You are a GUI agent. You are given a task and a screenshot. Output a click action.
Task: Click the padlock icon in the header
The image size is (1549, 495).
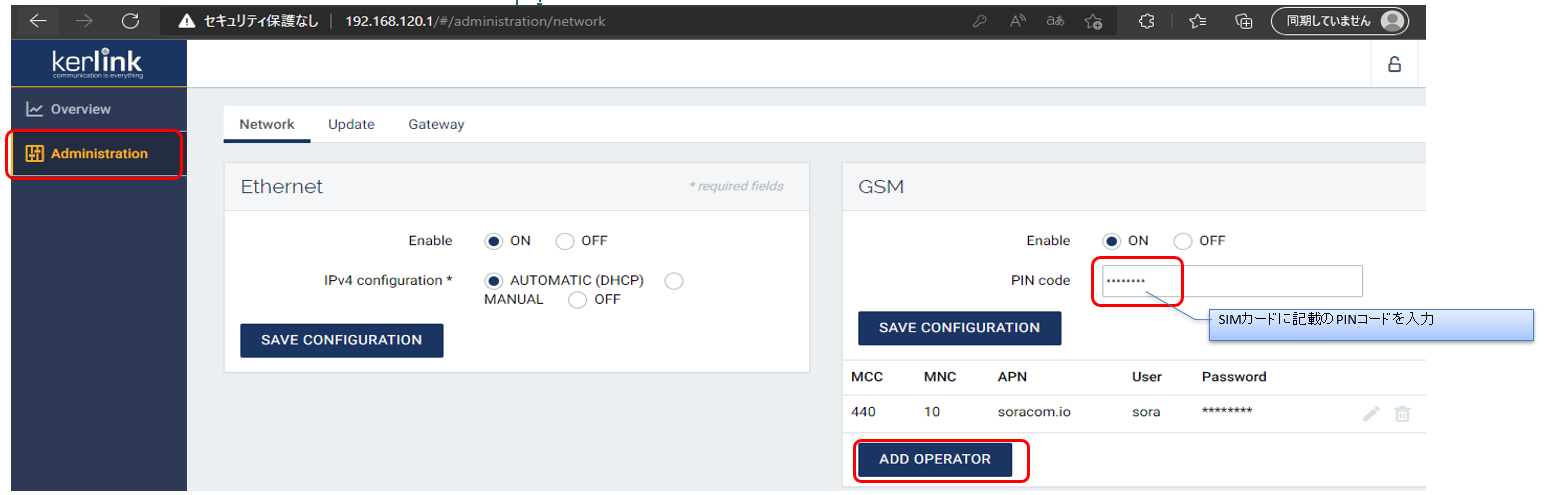coord(1393,65)
